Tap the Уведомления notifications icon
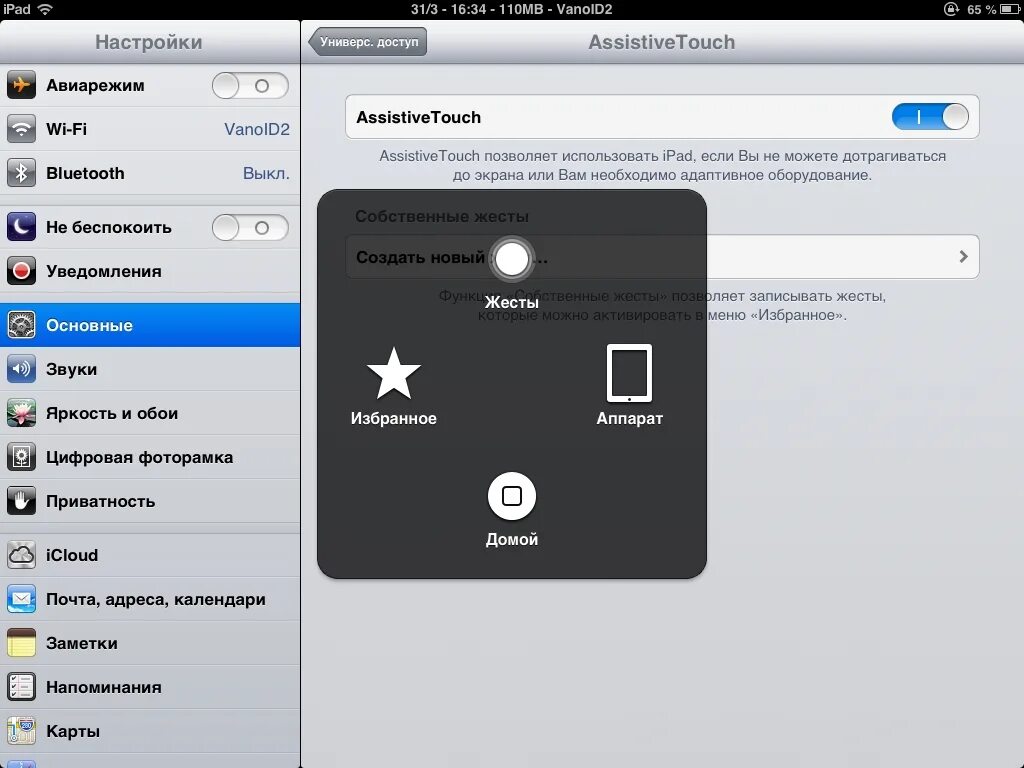 tap(21, 271)
